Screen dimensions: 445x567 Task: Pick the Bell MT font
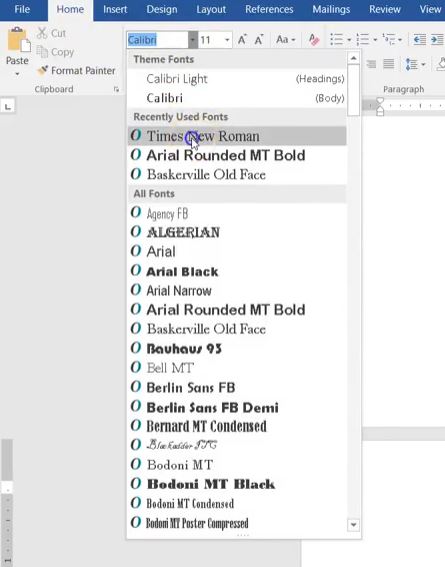(237, 368)
